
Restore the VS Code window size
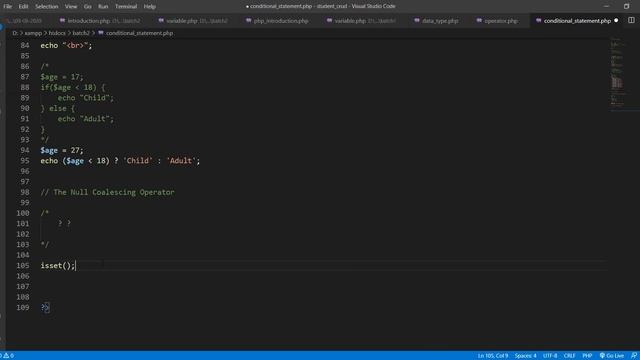(x=626, y=6)
